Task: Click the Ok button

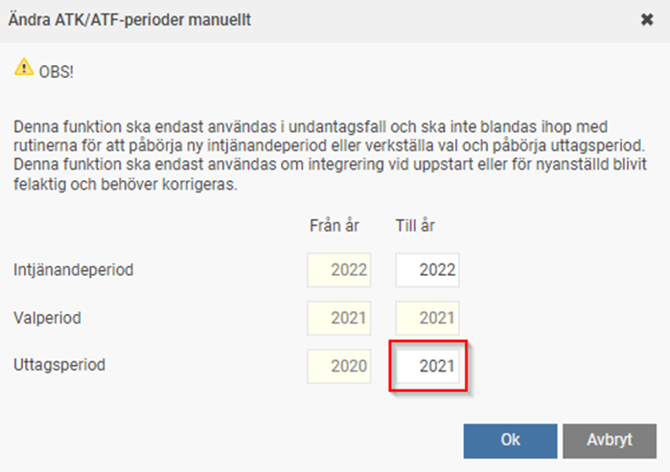Action: pos(510,440)
